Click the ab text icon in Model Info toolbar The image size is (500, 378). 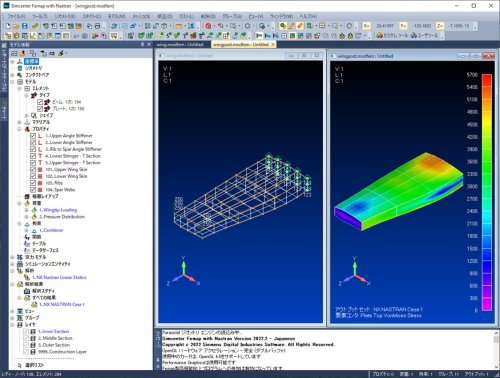pos(52,53)
